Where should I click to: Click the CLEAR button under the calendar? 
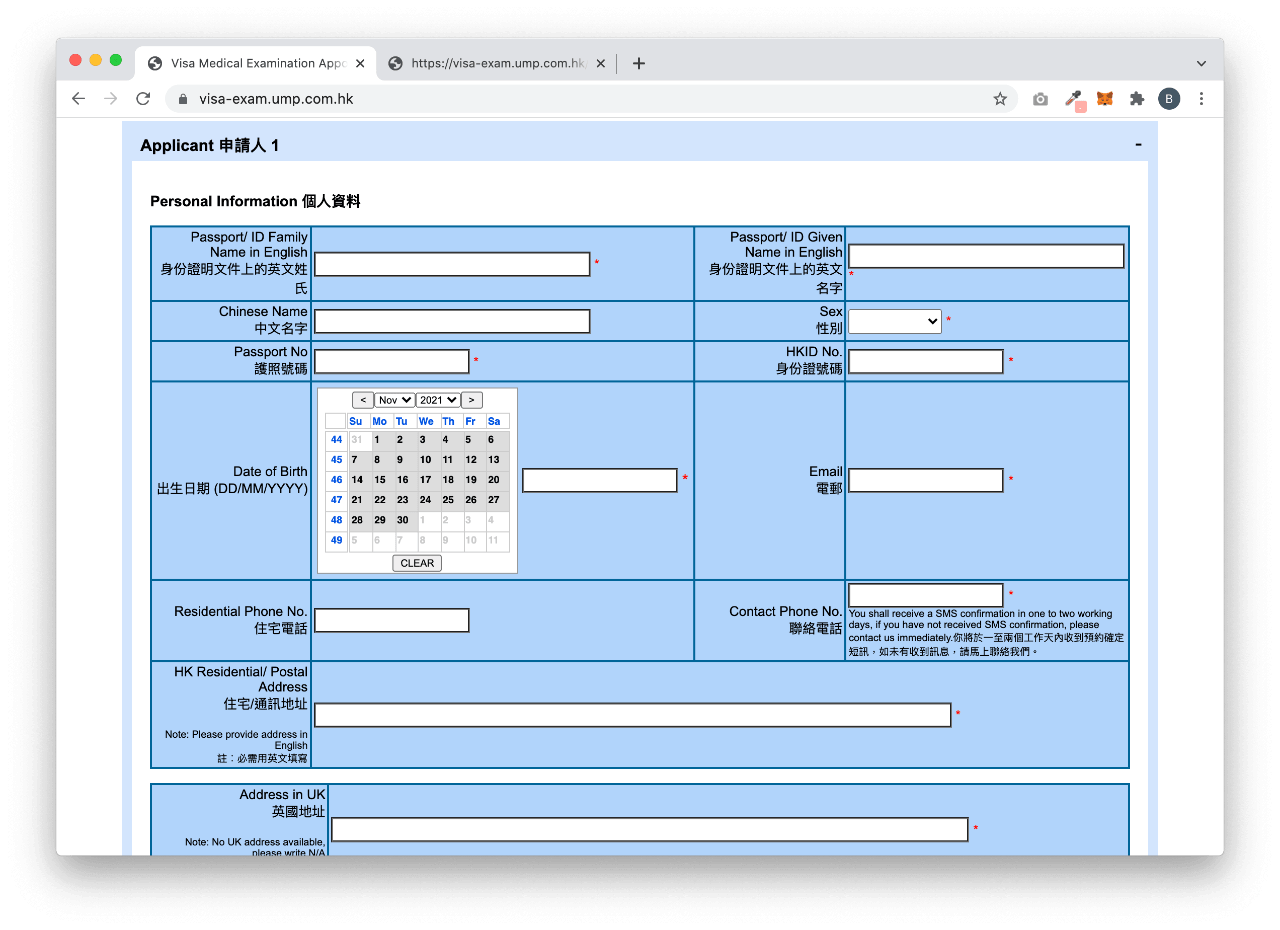tap(417, 563)
